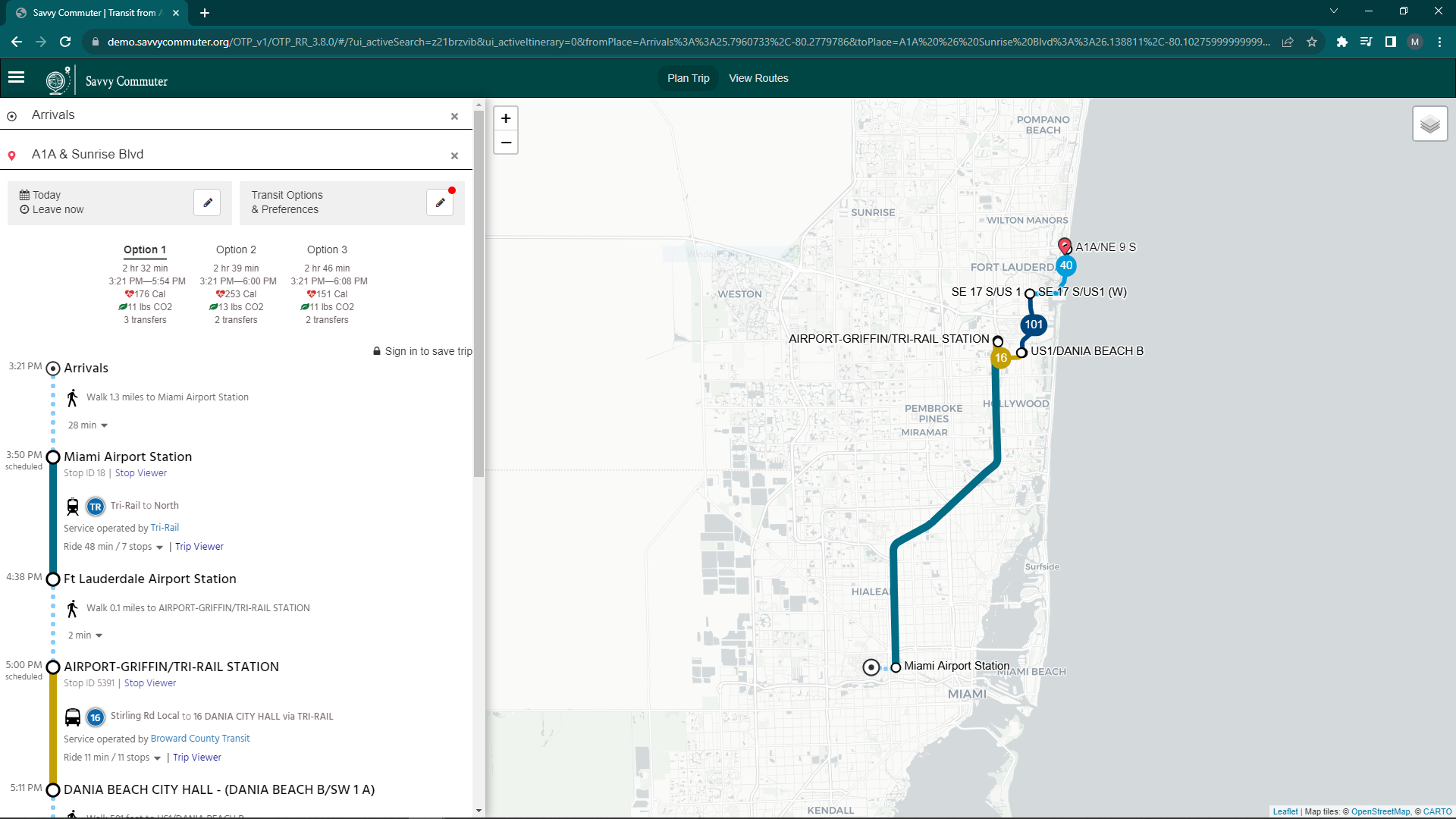Image resolution: width=1456 pixels, height=819 pixels.
Task: Clear the Arrivals origin field
Action: [x=454, y=116]
